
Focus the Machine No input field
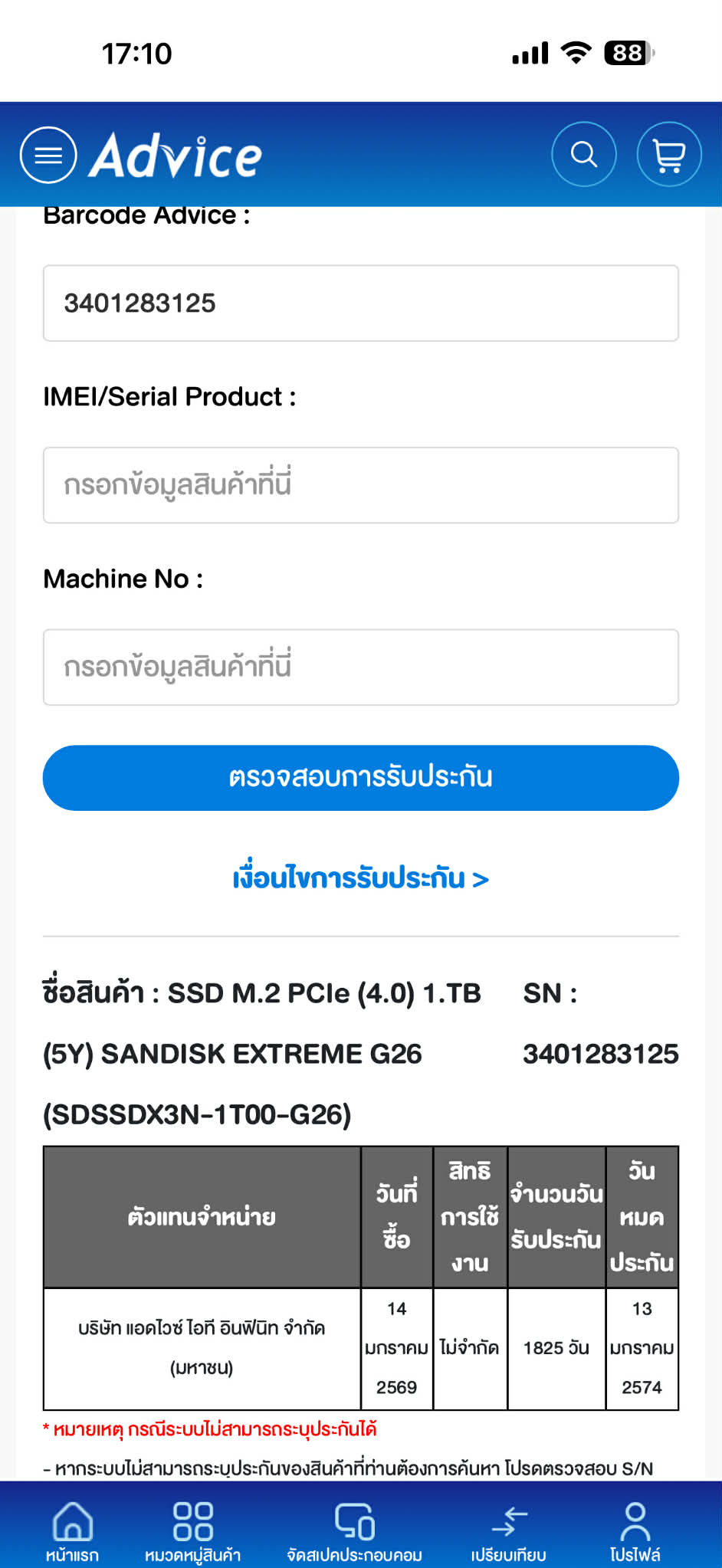tap(360, 667)
